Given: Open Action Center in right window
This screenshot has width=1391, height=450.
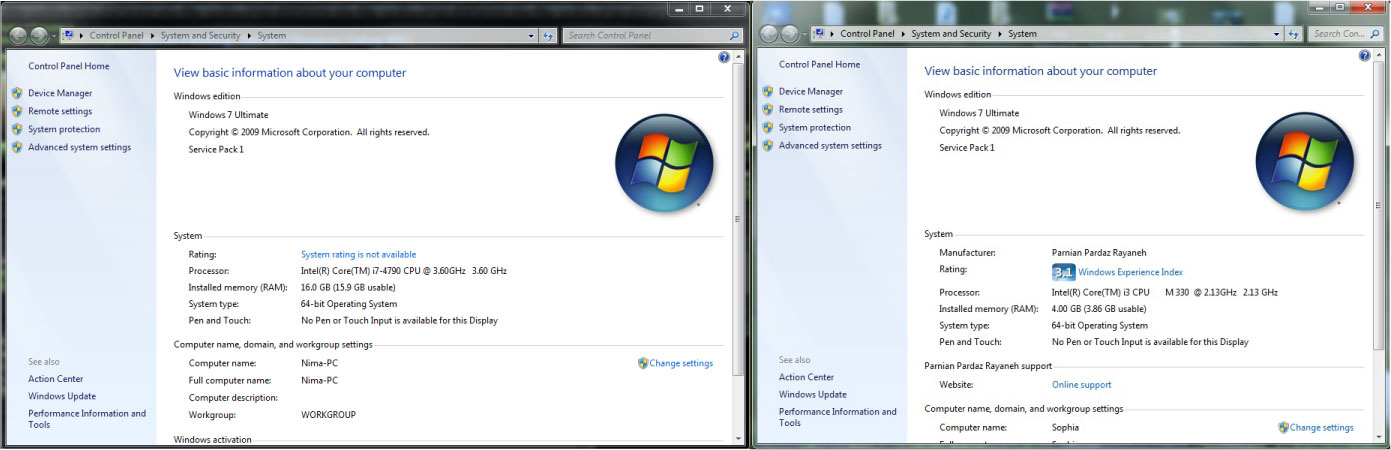Looking at the screenshot, I should point(806,377).
